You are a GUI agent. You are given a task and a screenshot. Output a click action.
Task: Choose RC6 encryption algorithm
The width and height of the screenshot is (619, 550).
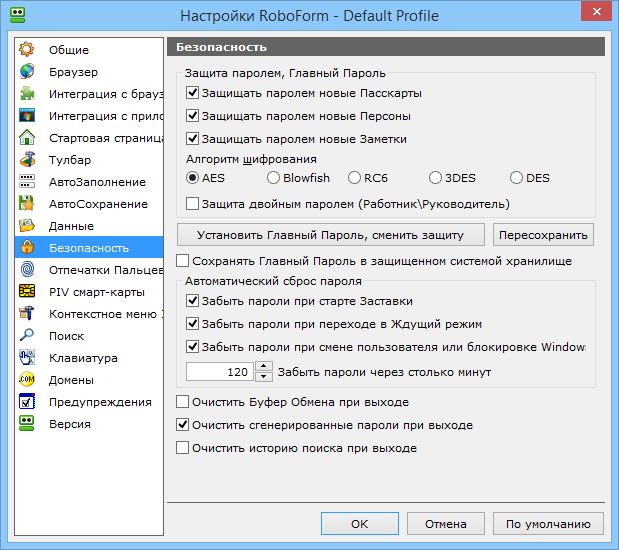tap(354, 178)
